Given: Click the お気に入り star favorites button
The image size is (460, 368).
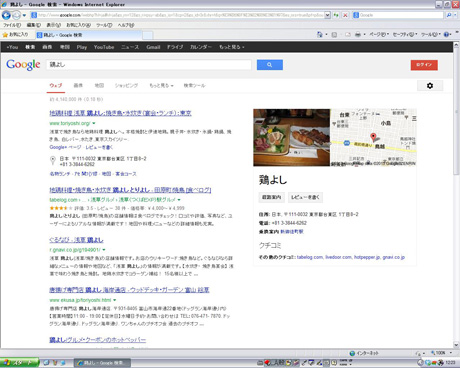Looking at the screenshot, I should [15, 35].
